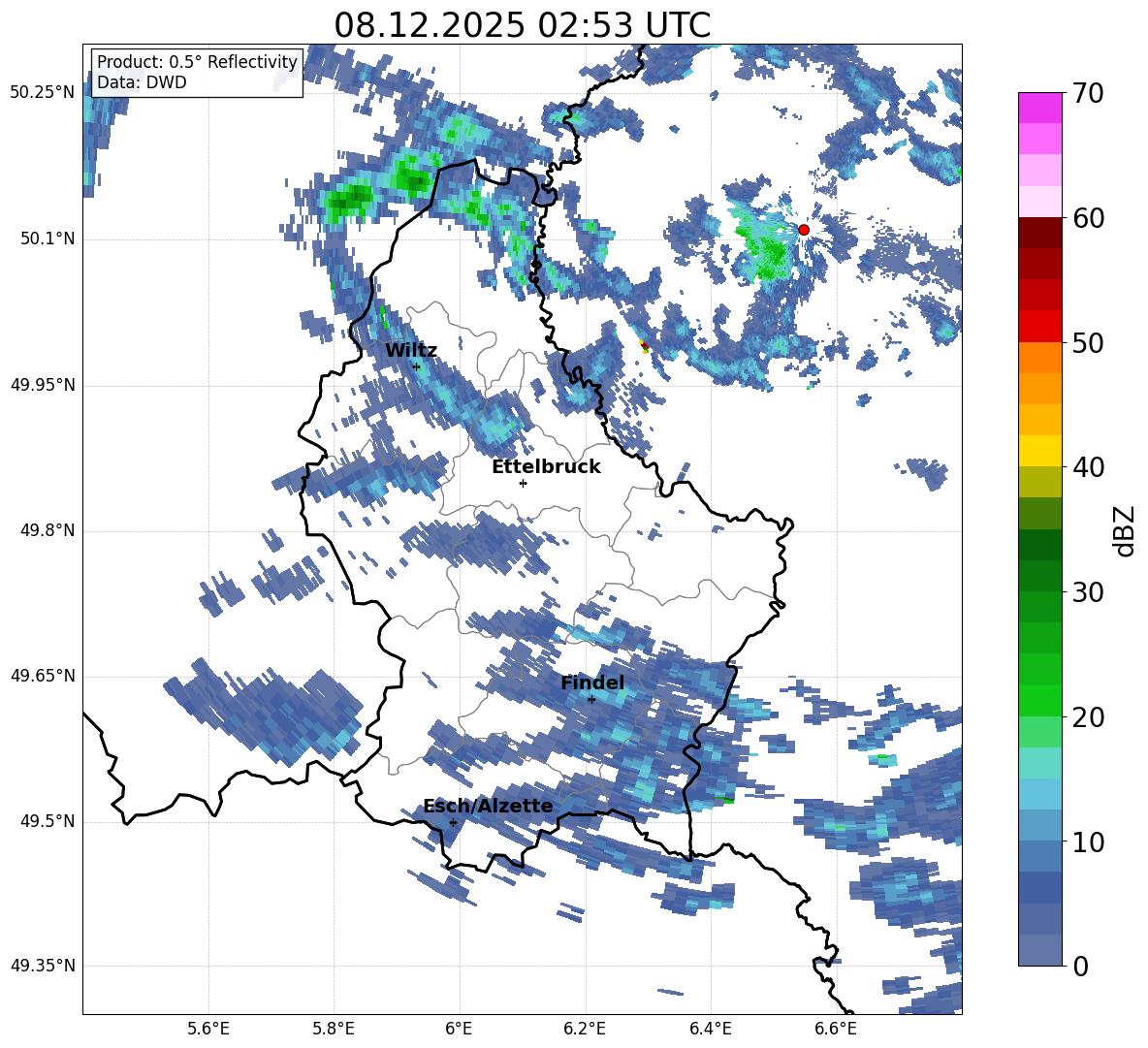The height and width of the screenshot is (1048, 1148).
Task: Click the Findel station cross marker
Action: click(x=591, y=700)
